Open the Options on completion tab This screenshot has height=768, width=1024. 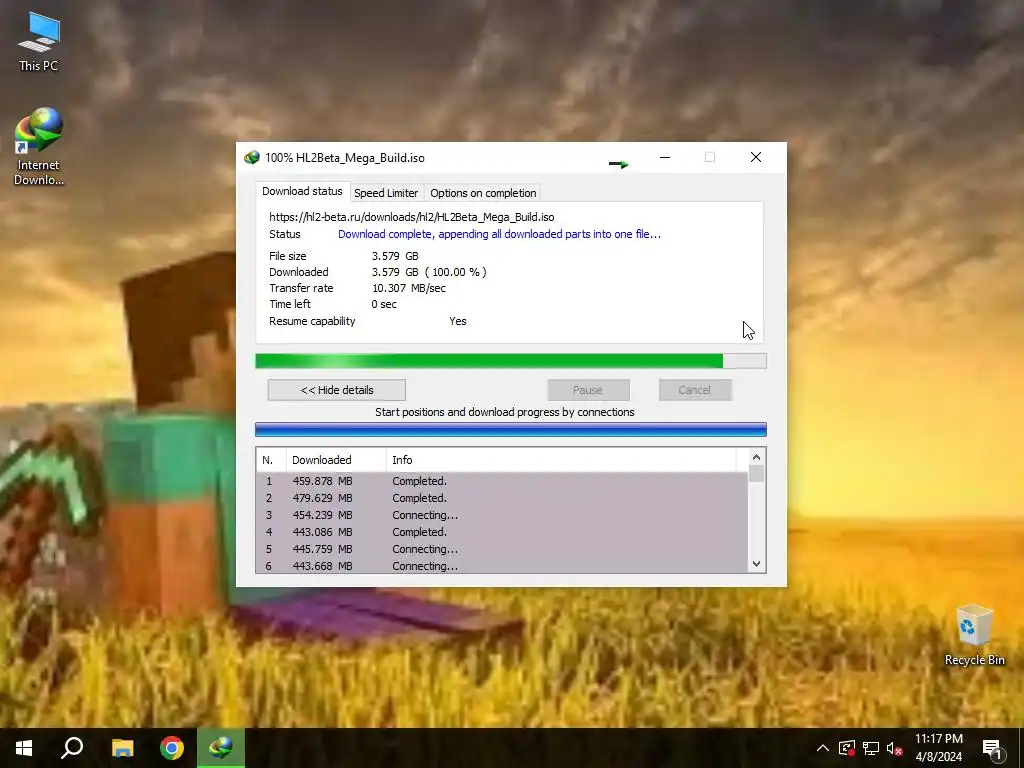point(483,193)
